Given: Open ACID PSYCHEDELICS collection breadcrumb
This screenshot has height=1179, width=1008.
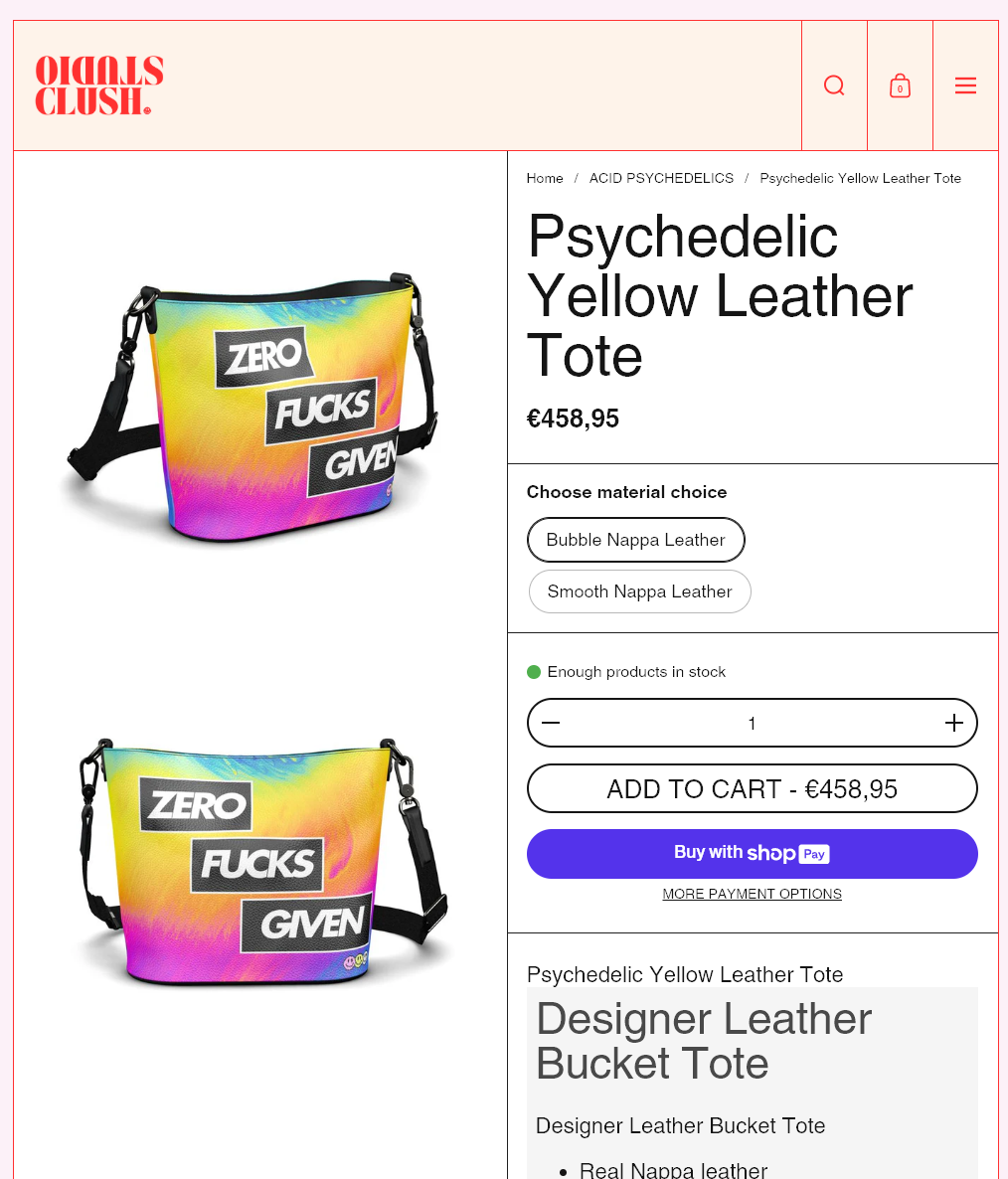Looking at the screenshot, I should tap(661, 178).
